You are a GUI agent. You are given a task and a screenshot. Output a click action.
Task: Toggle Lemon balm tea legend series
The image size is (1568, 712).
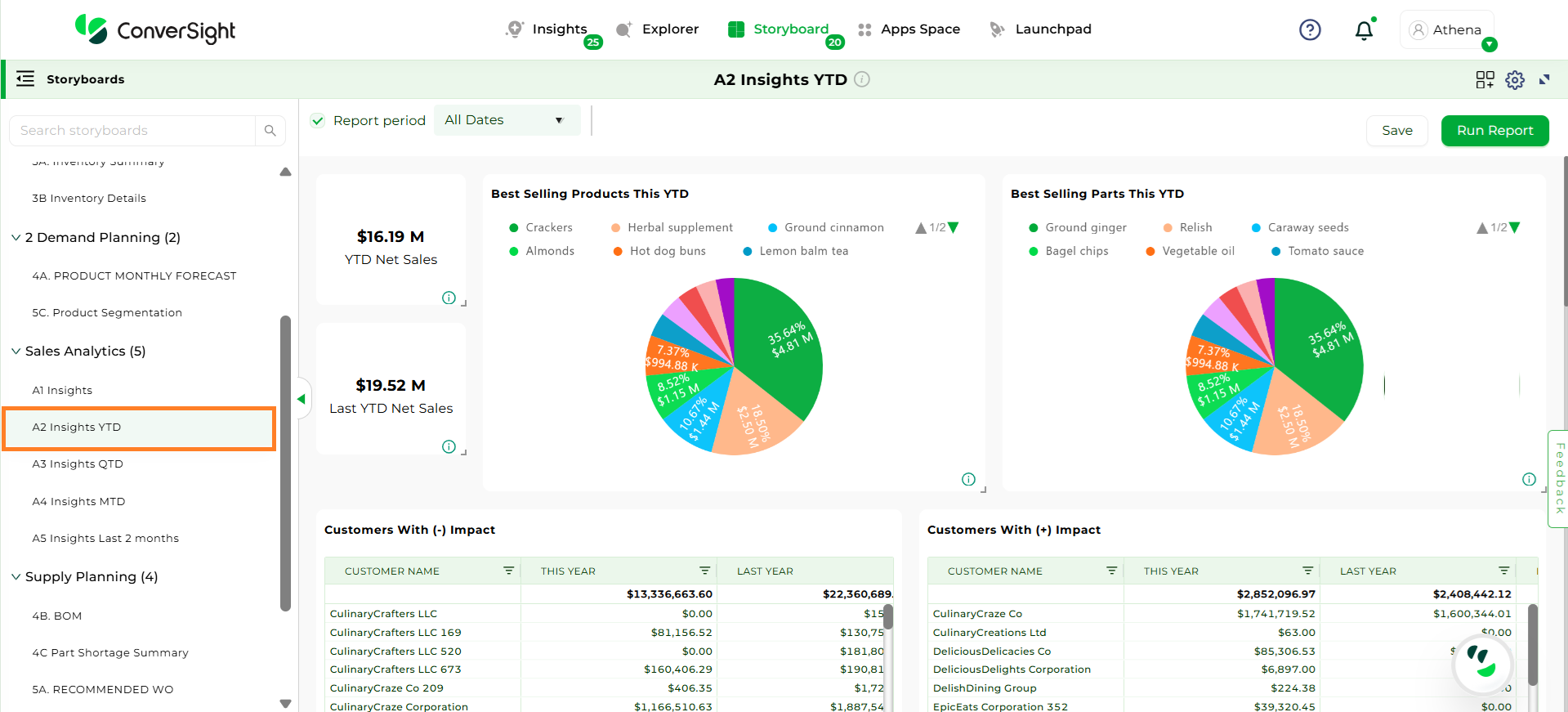pos(796,251)
